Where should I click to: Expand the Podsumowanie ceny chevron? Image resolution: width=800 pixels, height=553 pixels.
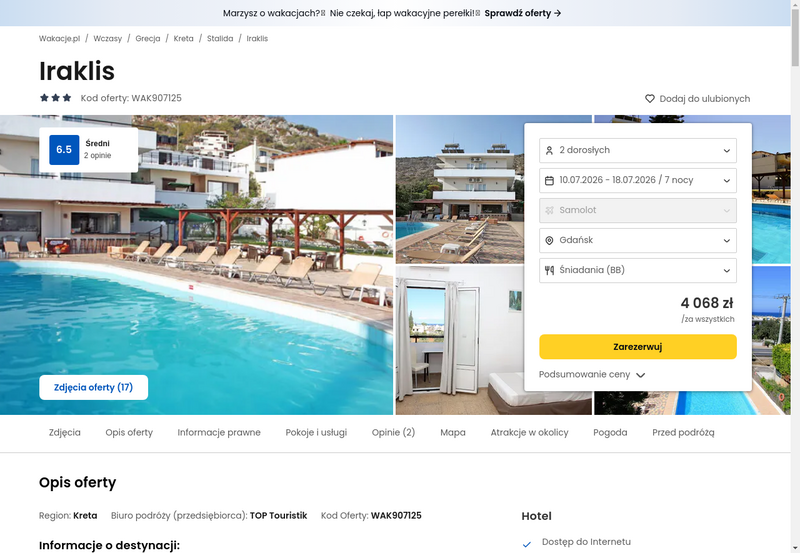(641, 375)
